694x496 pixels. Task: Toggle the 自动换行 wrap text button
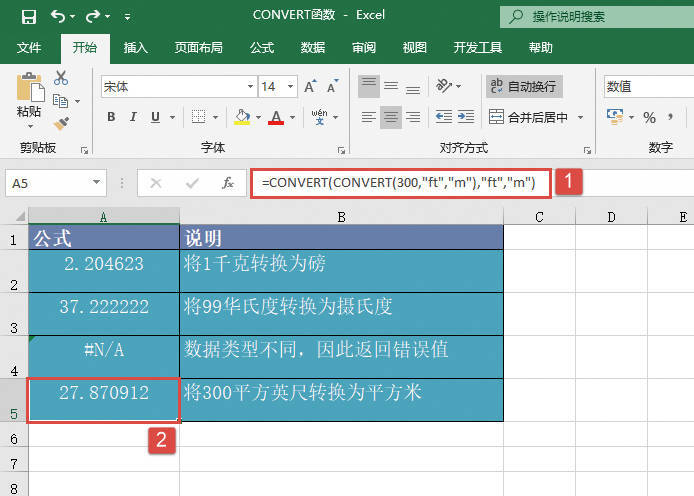(523, 87)
